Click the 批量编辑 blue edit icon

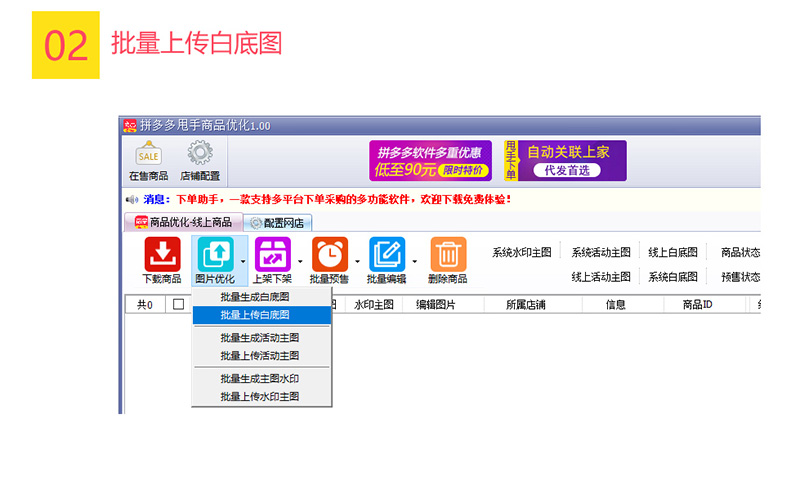pyautogui.click(x=387, y=254)
